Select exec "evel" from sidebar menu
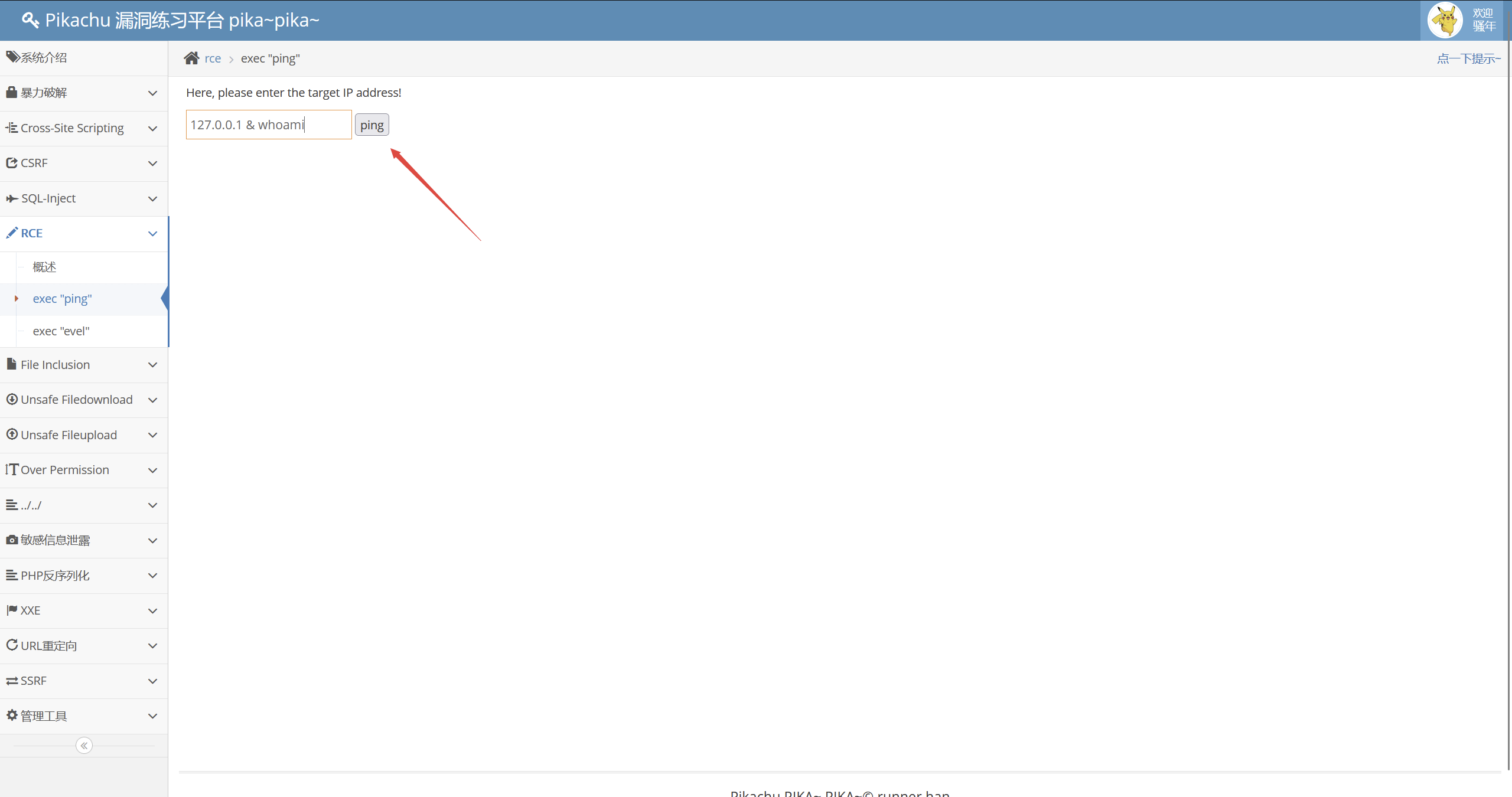1512x797 pixels. 63,330
